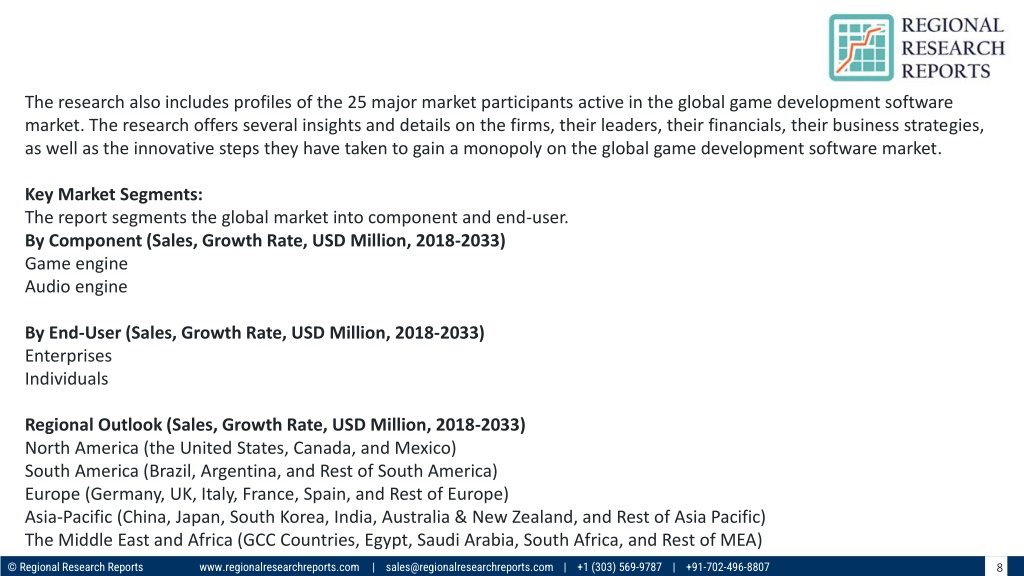Click the © Regional Research Reports footer text
Screen dimensions: 1024x576
75,567
